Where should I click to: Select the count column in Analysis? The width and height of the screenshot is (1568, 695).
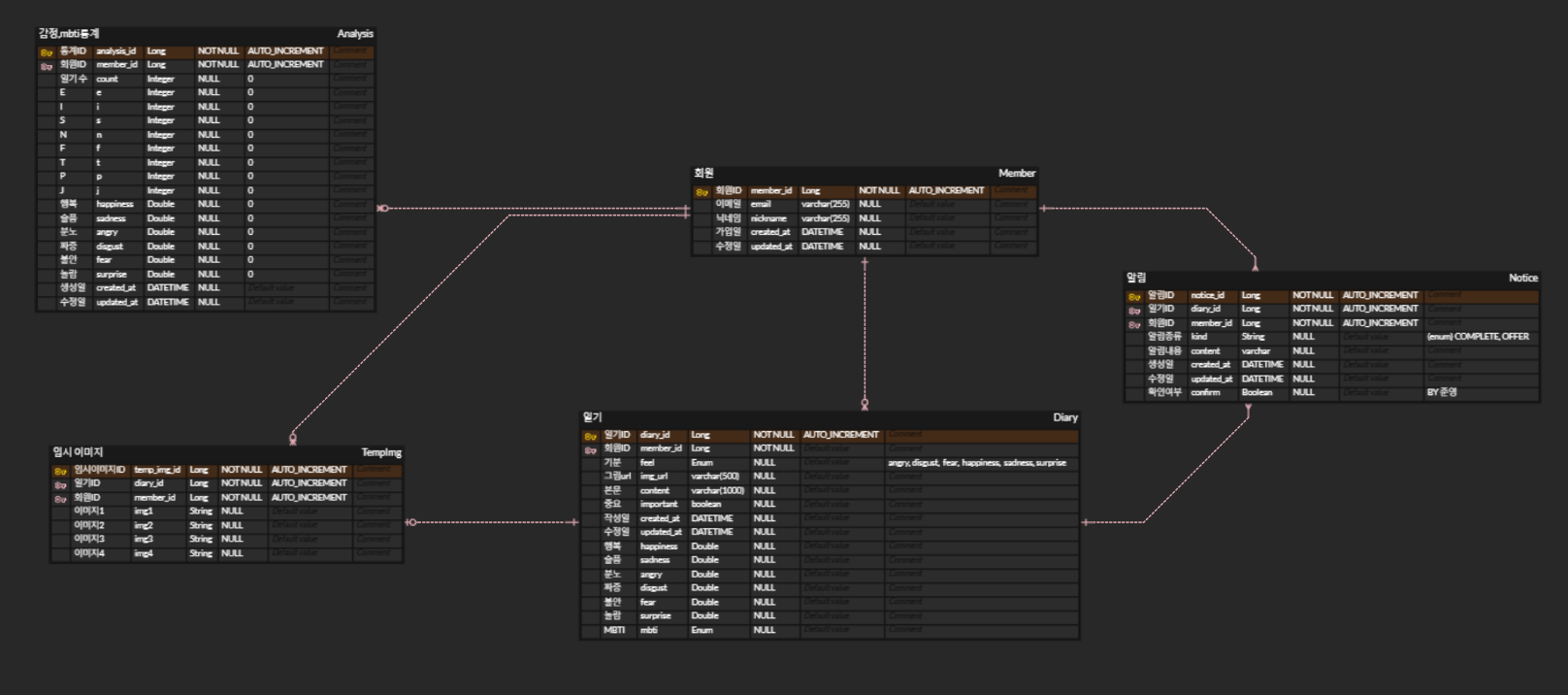pyautogui.click(x=107, y=79)
